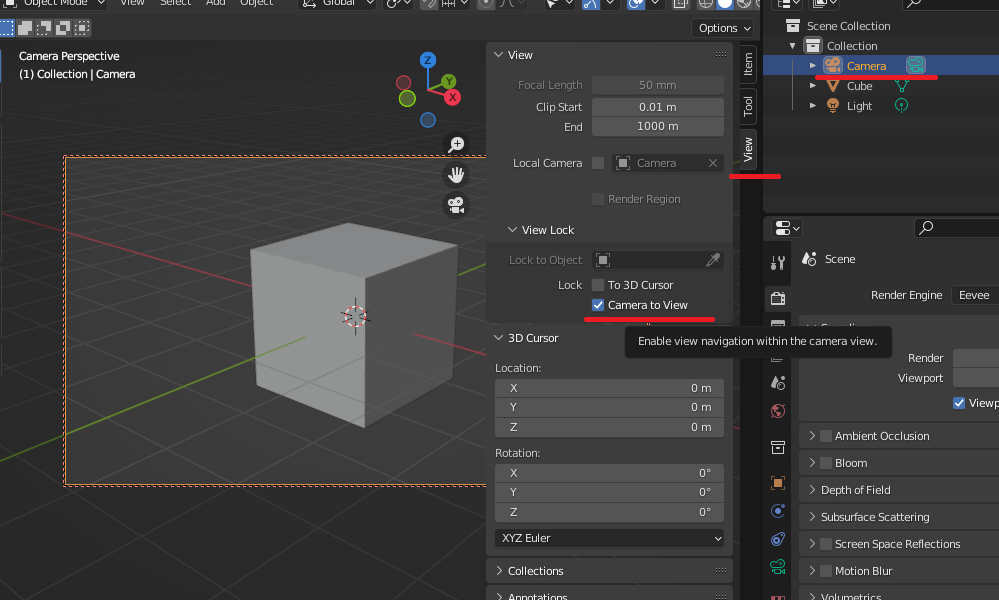Click the 3D Cursor Rotation Z field
Viewport: 999px width, 600px height.
pos(609,512)
